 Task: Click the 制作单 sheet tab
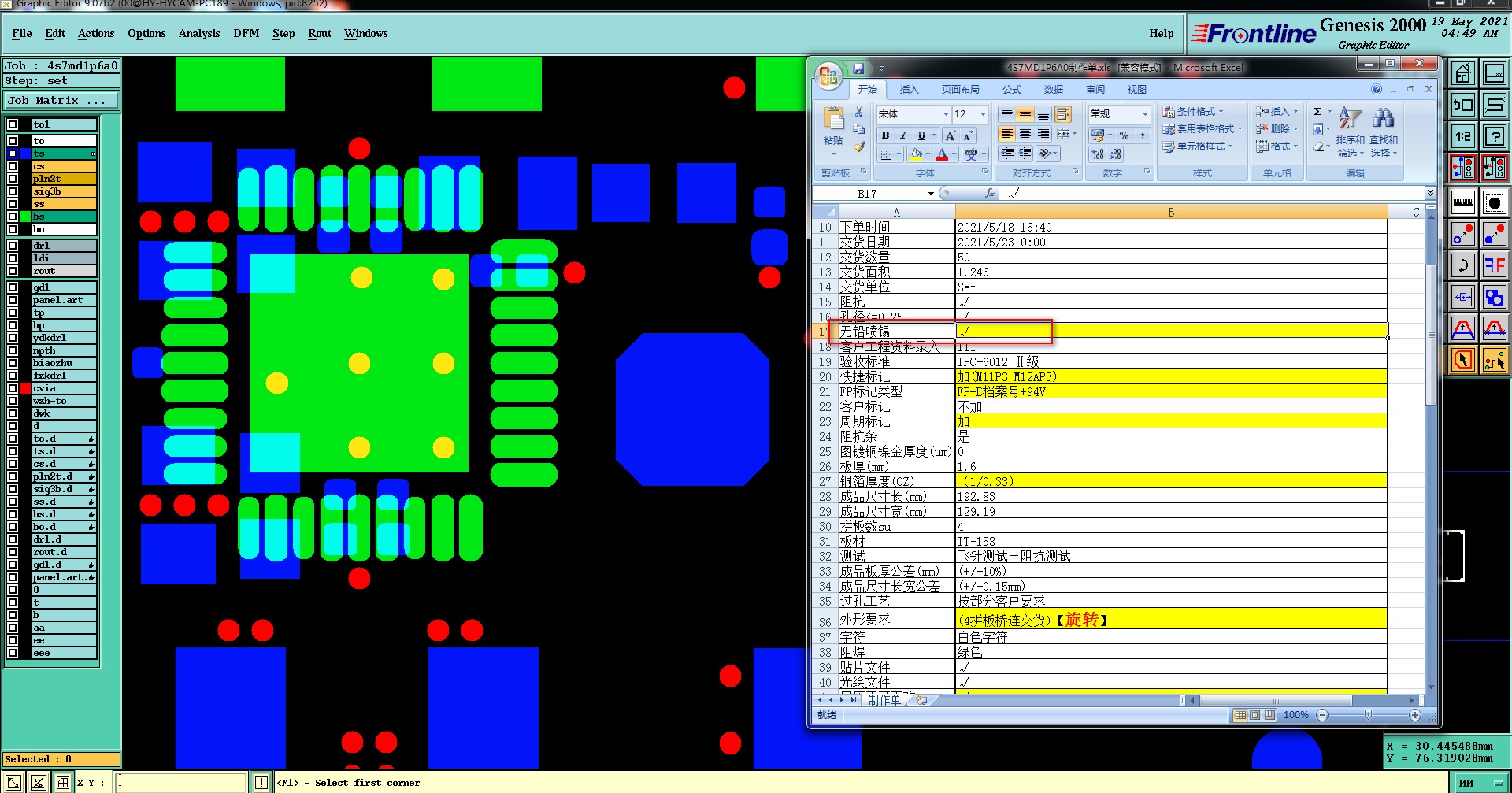pyautogui.click(x=884, y=699)
